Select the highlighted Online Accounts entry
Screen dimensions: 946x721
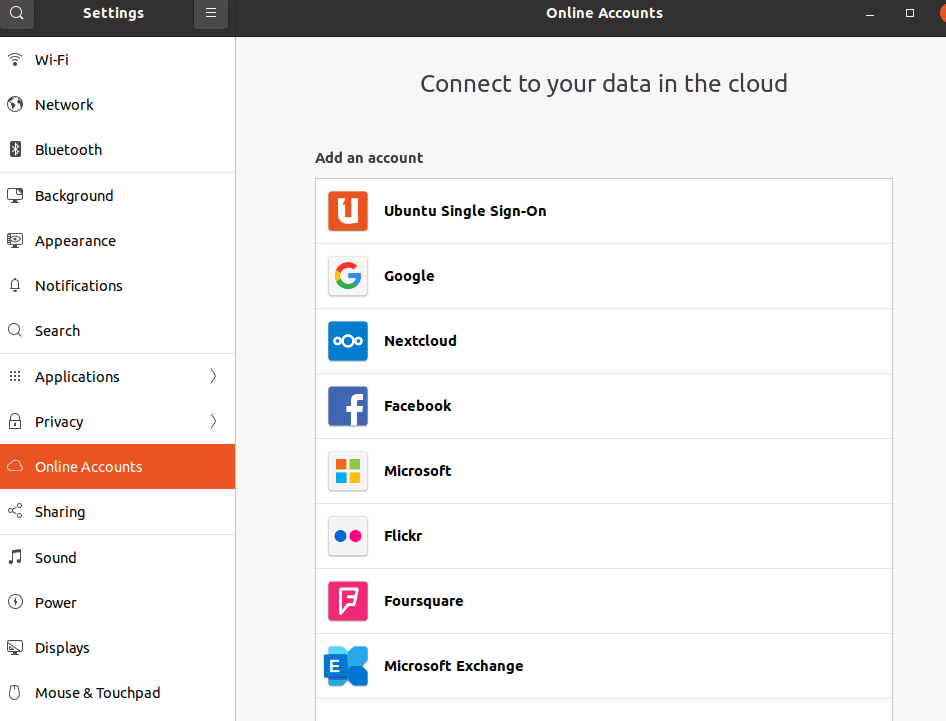pyautogui.click(x=118, y=466)
